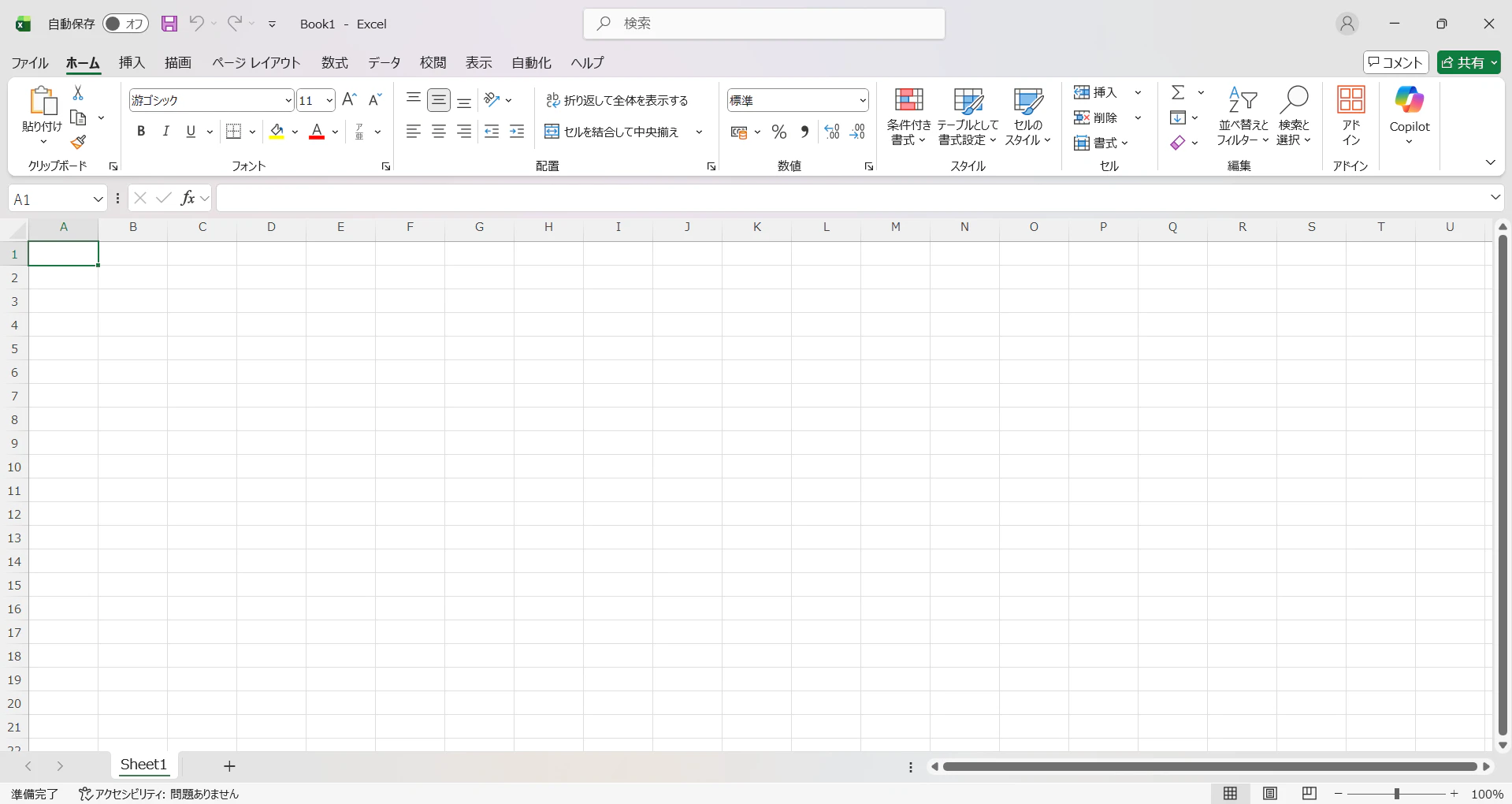Viewport: 1512px width, 804px height.
Task: Decrease indent icon in alignment group
Action: coord(492,132)
